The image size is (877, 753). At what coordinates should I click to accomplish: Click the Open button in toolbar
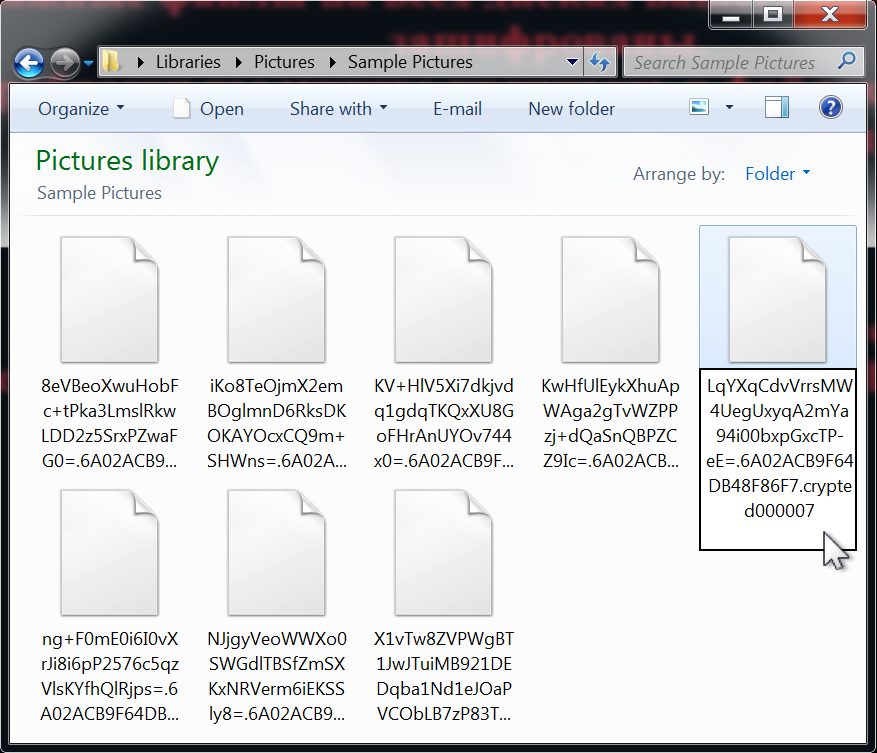pos(208,109)
